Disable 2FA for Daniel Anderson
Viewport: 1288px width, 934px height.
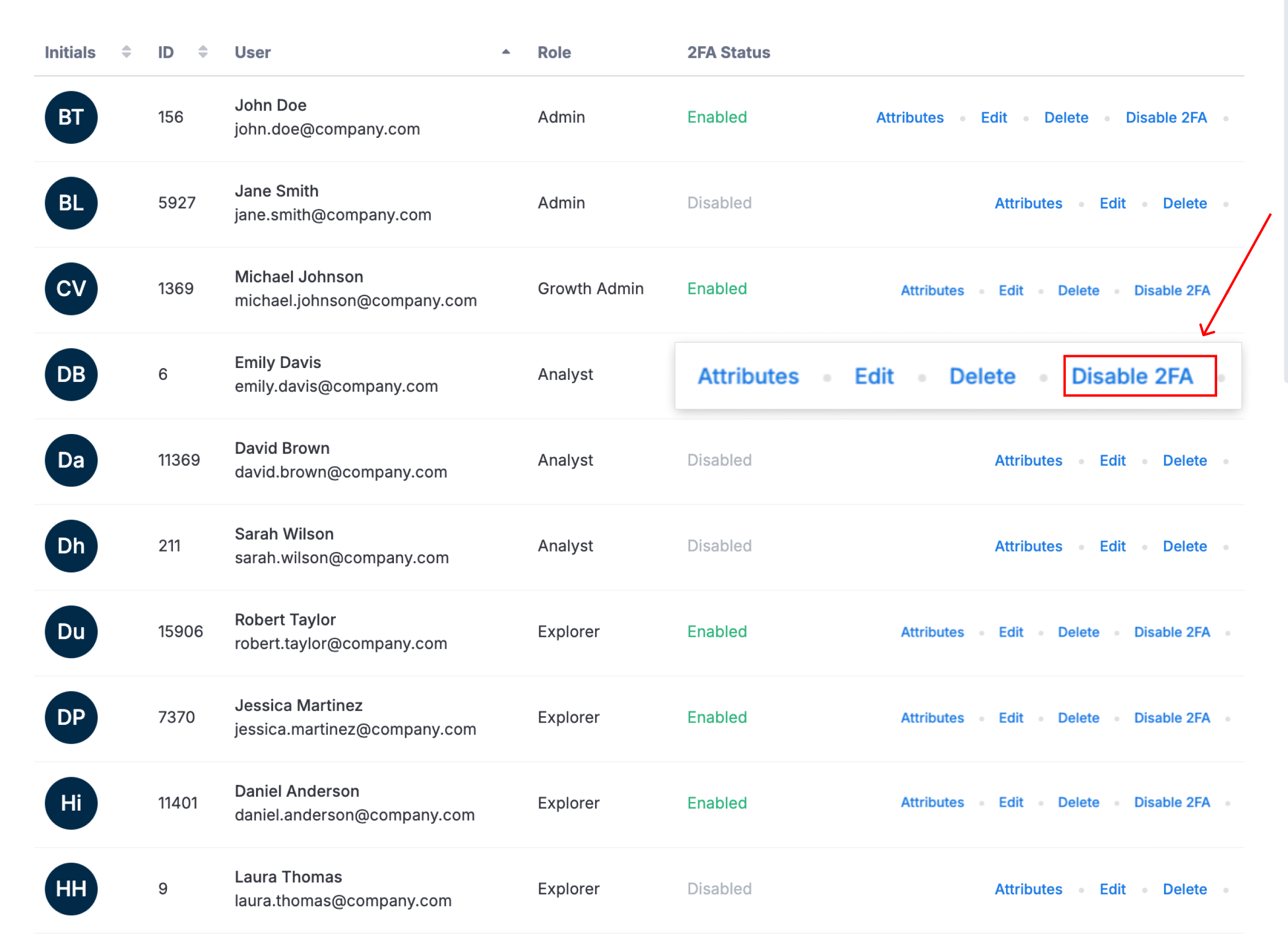(1172, 803)
